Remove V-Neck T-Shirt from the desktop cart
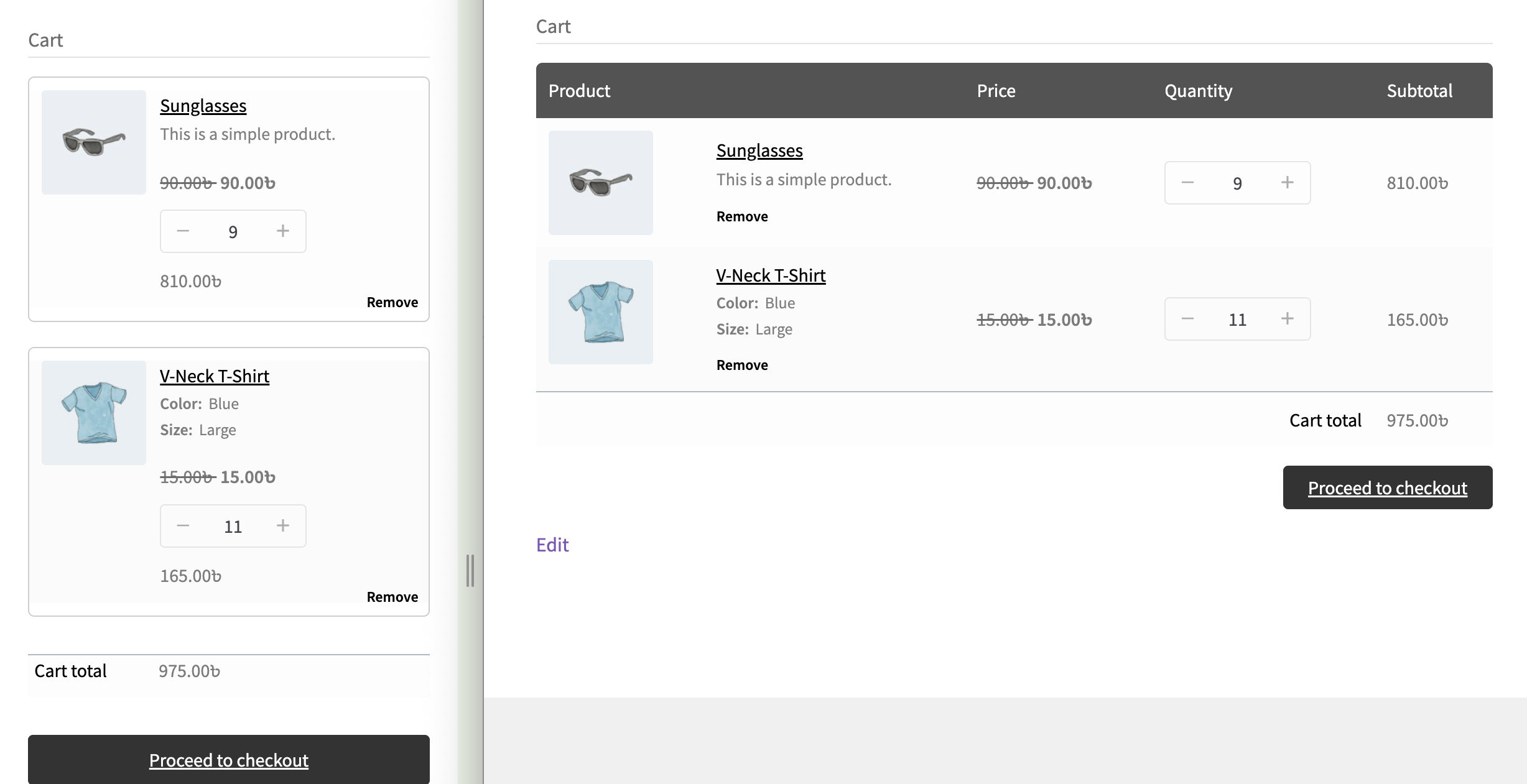This screenshot has width=1527, height=784. pyautogui.click(x=741, y=365)
